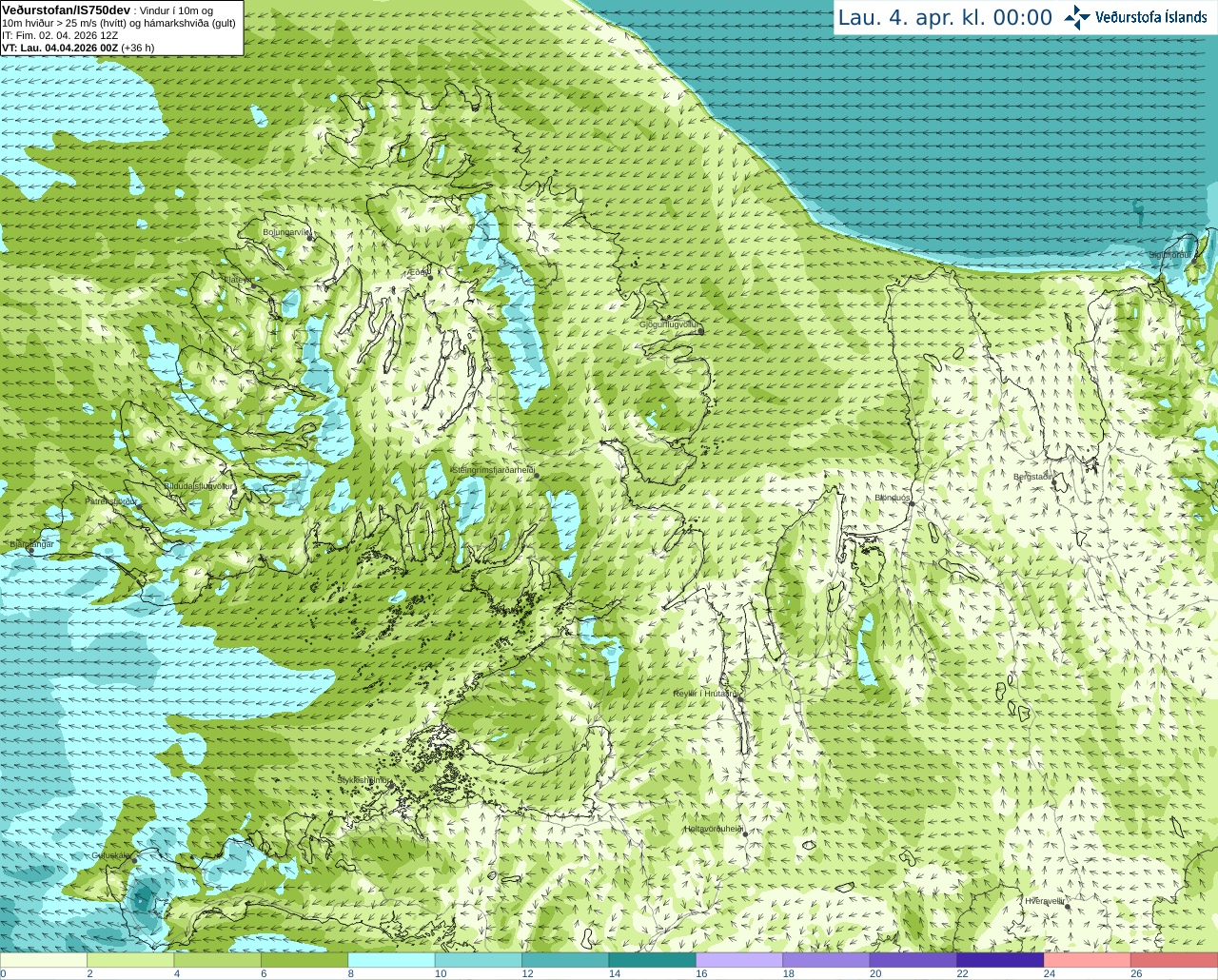
Task: Click the Reykir í Hrútafirði label
Action: click(706, 694)
